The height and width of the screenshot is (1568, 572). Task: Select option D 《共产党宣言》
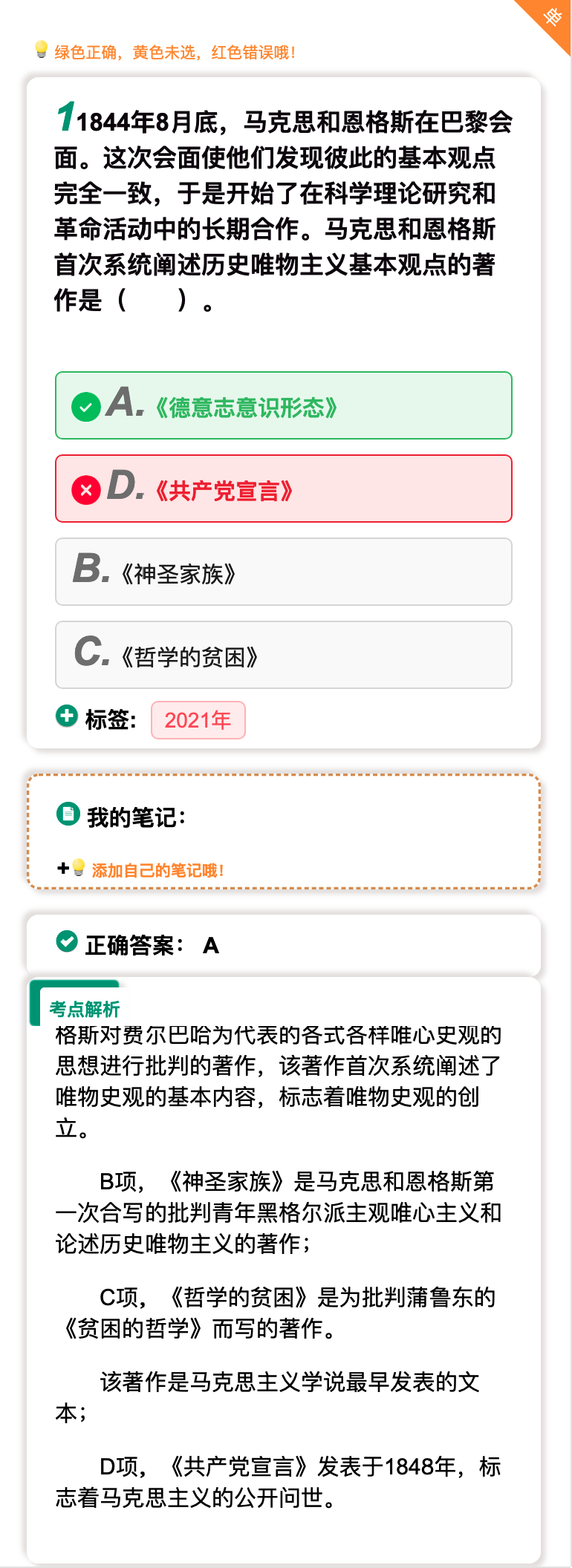tap(284, 489)
